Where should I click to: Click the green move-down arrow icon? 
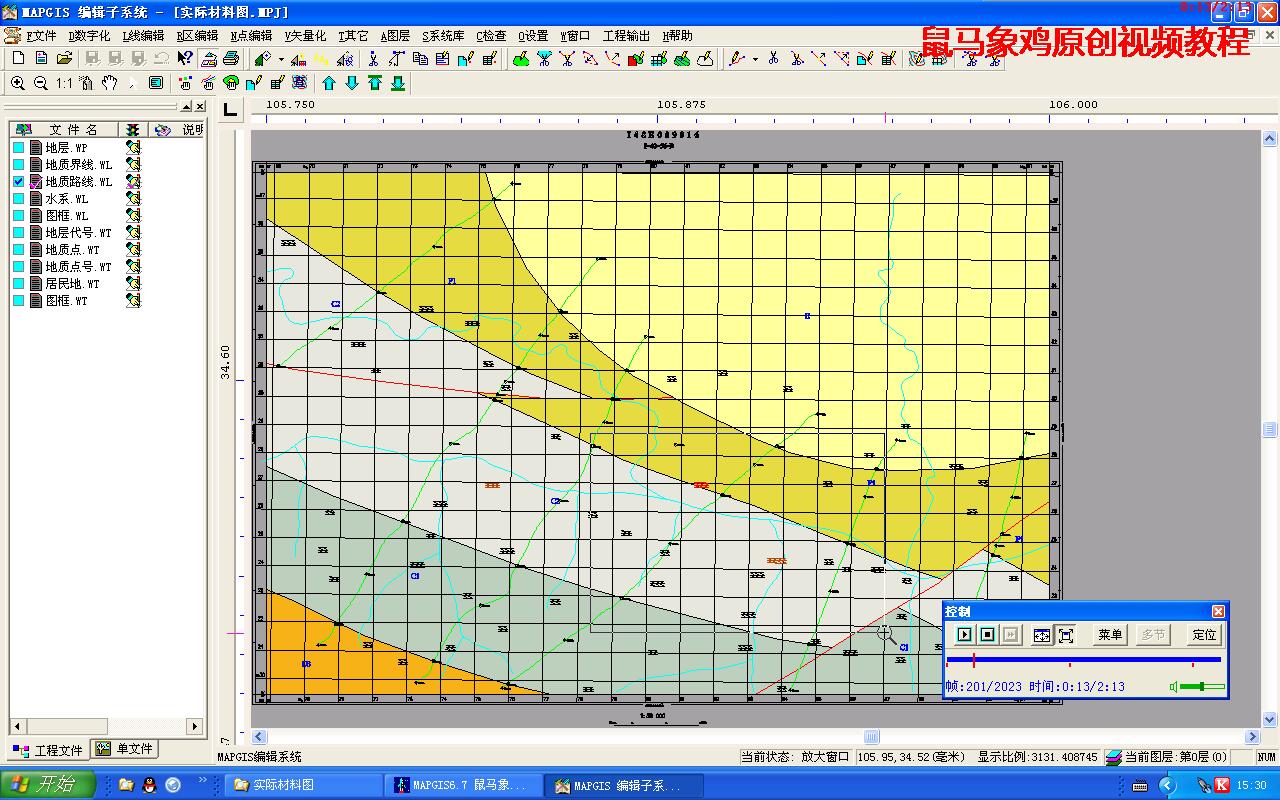[352, 83]
